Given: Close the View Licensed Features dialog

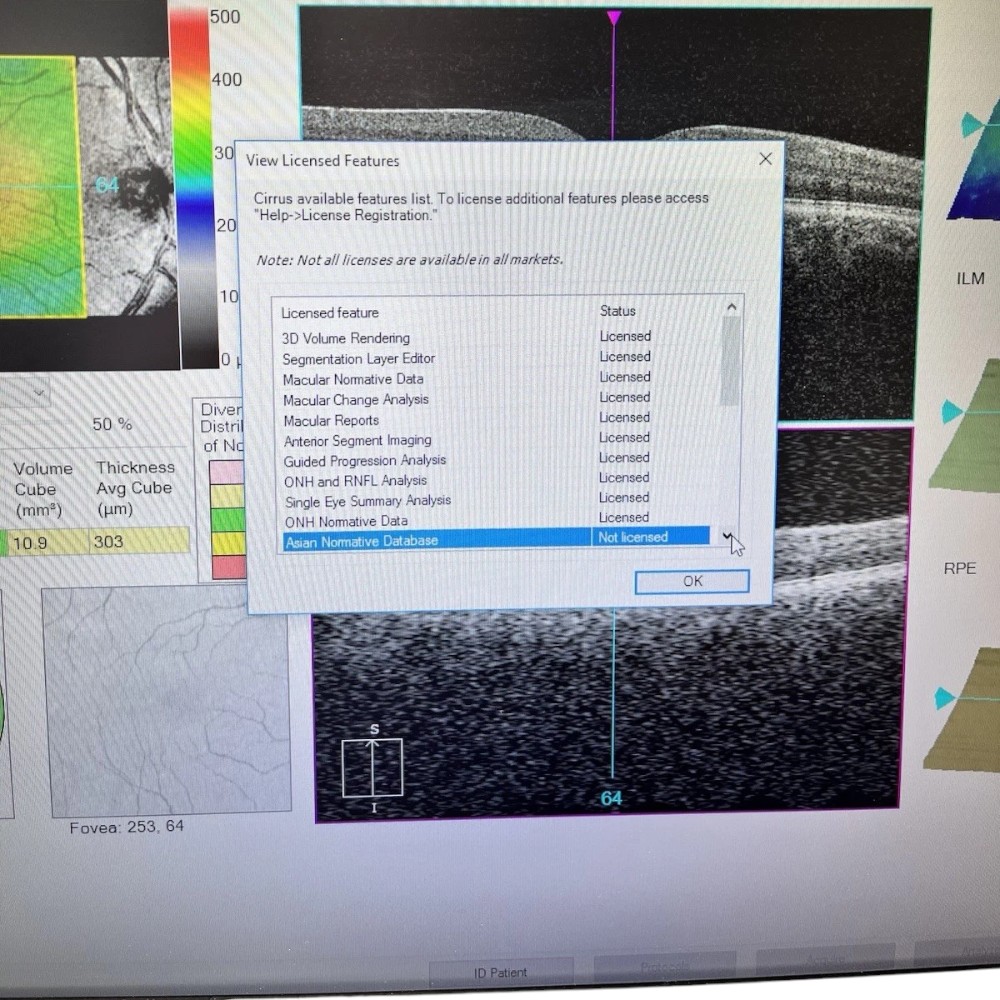Looking at the screenshot, I should (765, 159).
